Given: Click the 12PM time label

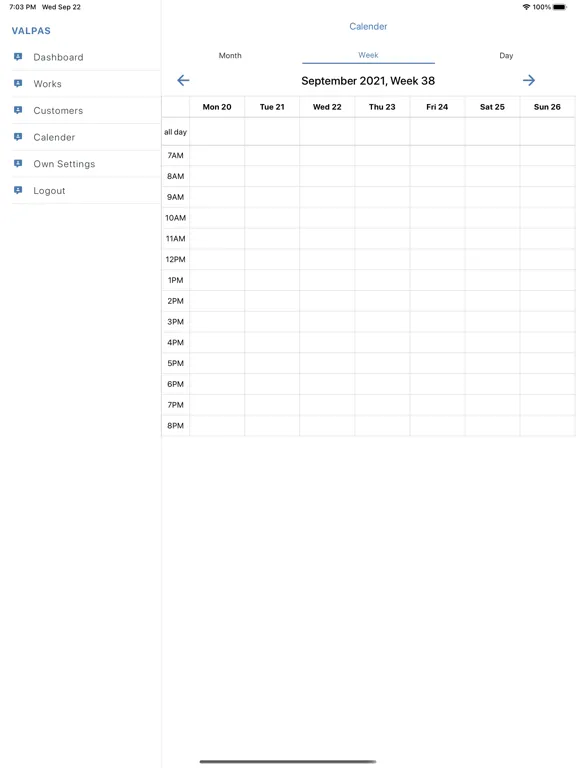Looking at the screenshot, I should pos(175,260).
